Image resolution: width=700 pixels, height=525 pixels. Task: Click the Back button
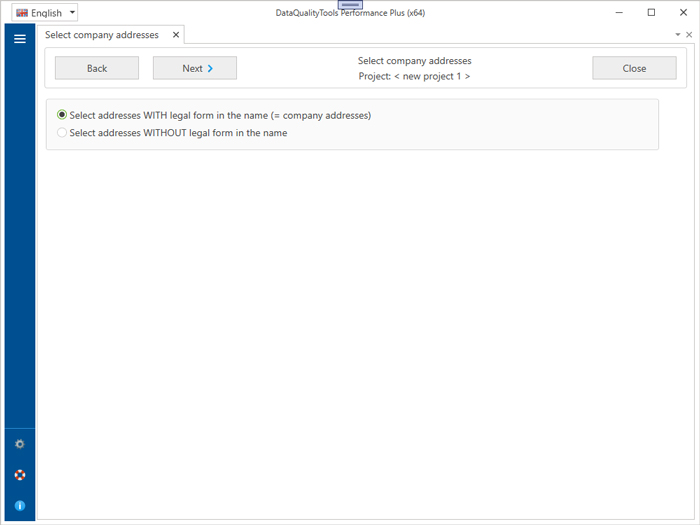point(97,68)
